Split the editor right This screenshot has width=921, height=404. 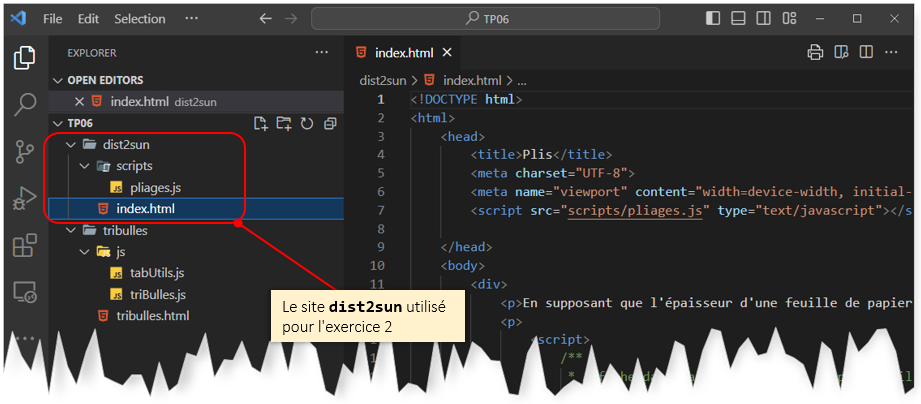pos(866,52)
